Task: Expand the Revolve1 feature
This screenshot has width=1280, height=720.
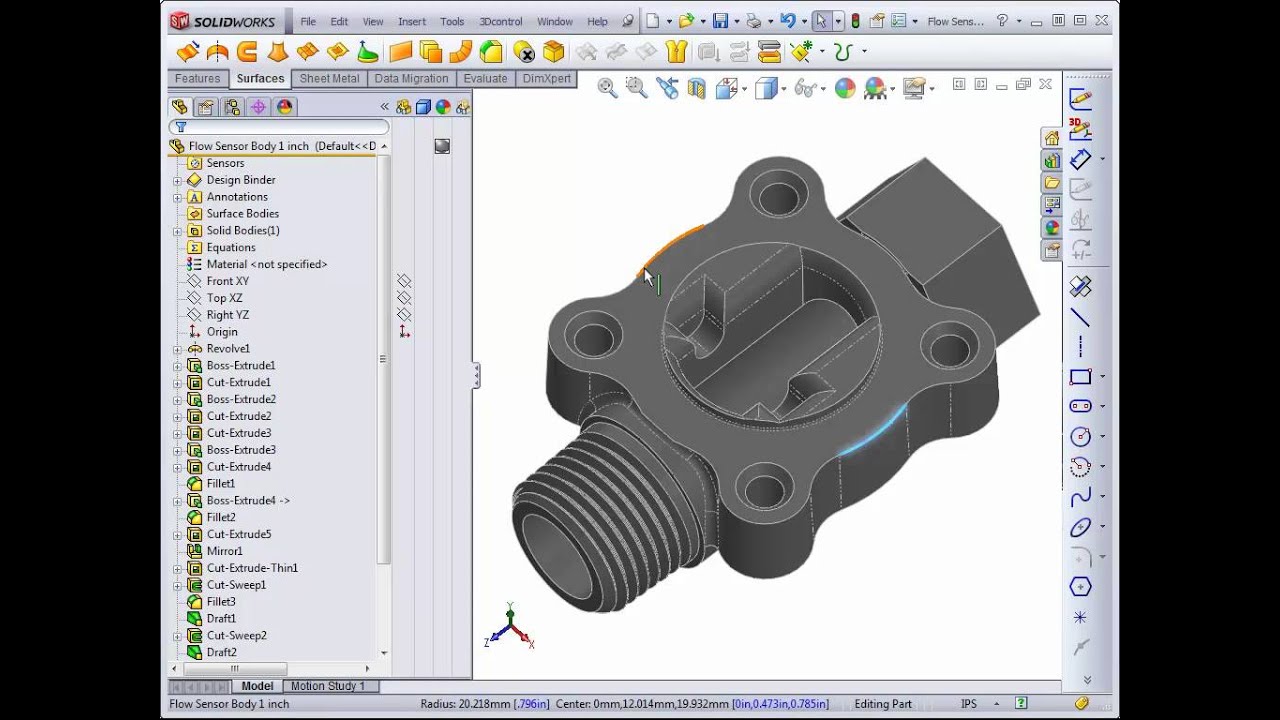Action: coord(178,349)
